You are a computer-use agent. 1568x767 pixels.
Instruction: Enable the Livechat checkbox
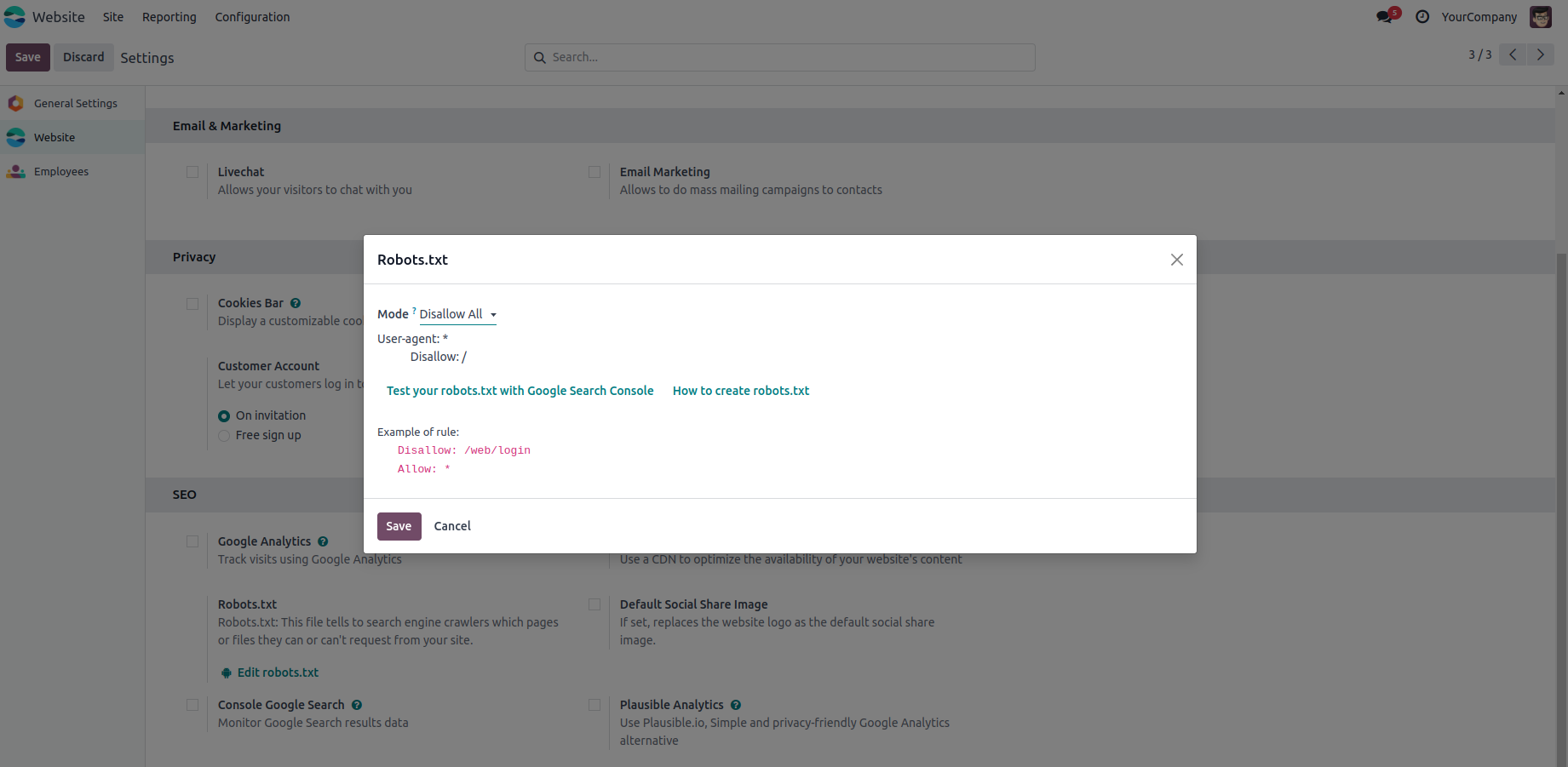(192, 172)
